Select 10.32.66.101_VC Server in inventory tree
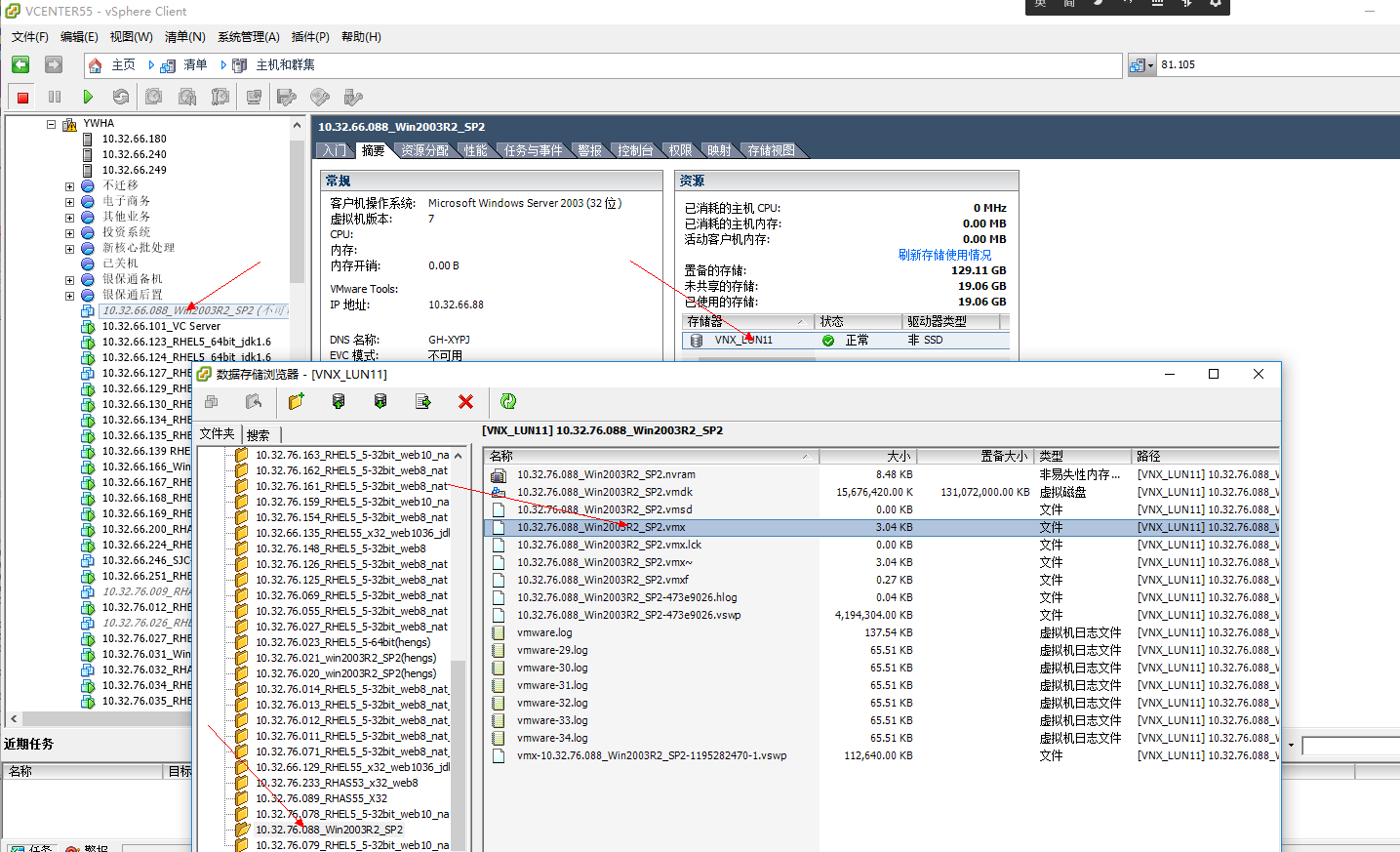1400x852 pixels. [161, 326]
